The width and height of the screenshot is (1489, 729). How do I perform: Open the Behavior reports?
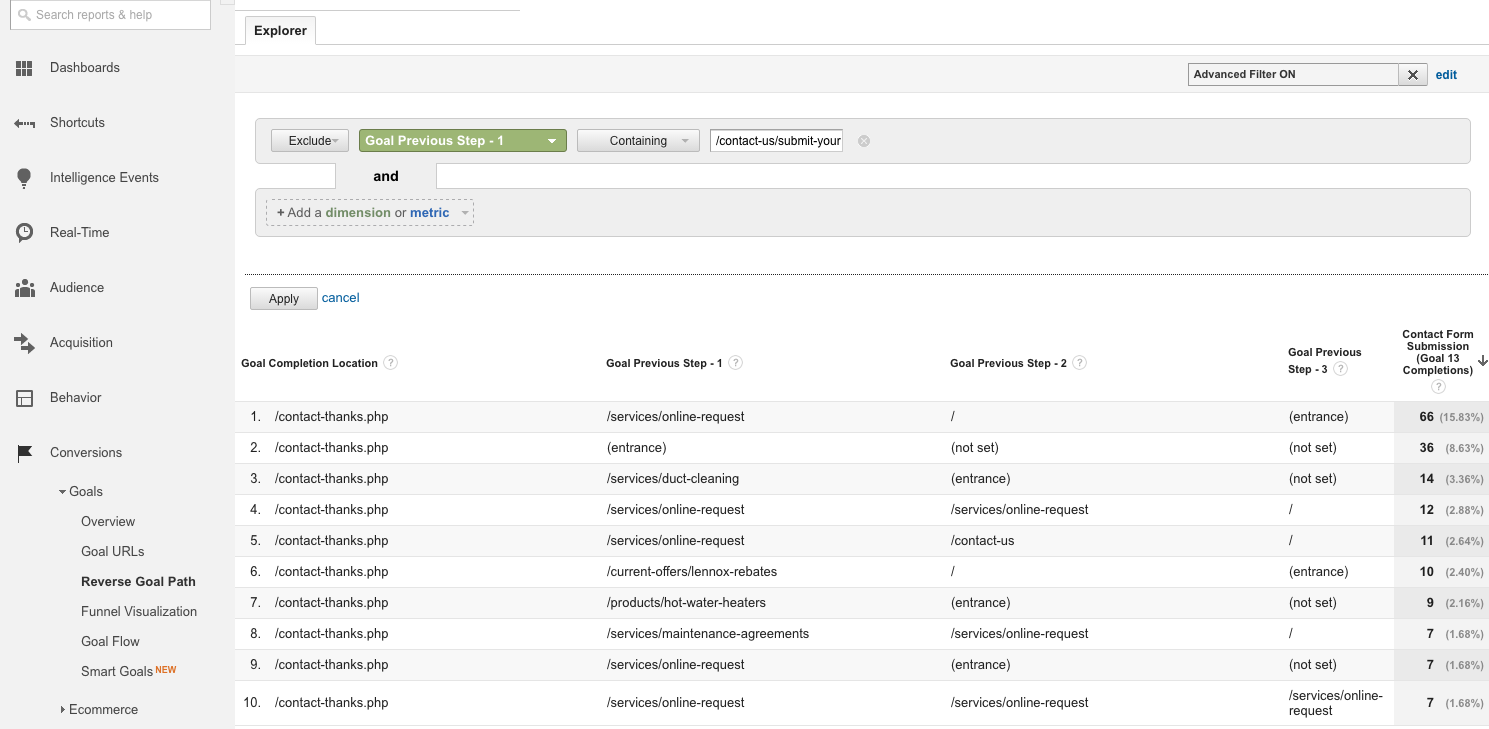(75, 397)
